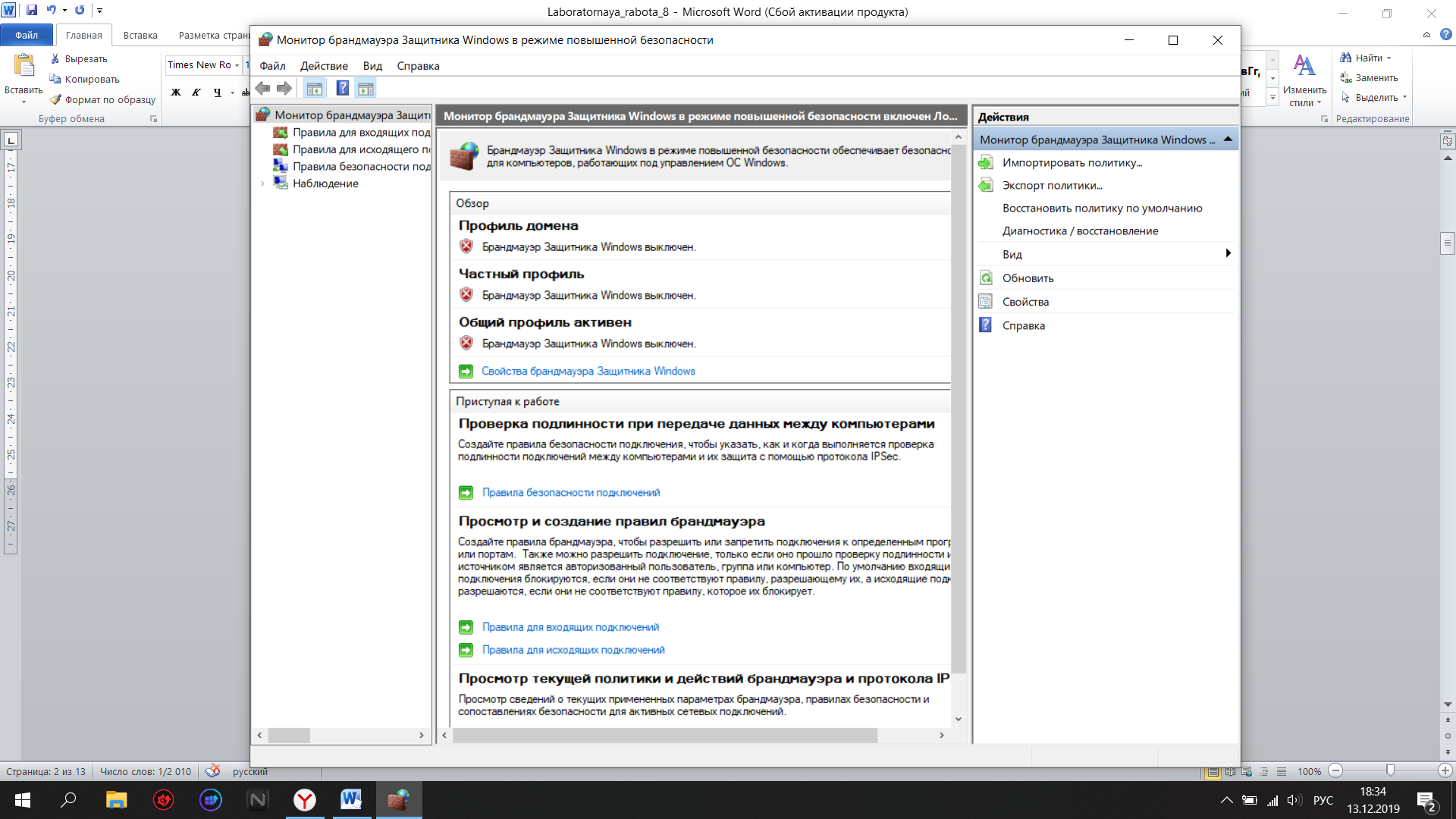The height and width of the screenshot is (819, 1456).
Task: Click 'Свойства' in Actions pane
Action: pyautogui.click(x=1025, y=301)
